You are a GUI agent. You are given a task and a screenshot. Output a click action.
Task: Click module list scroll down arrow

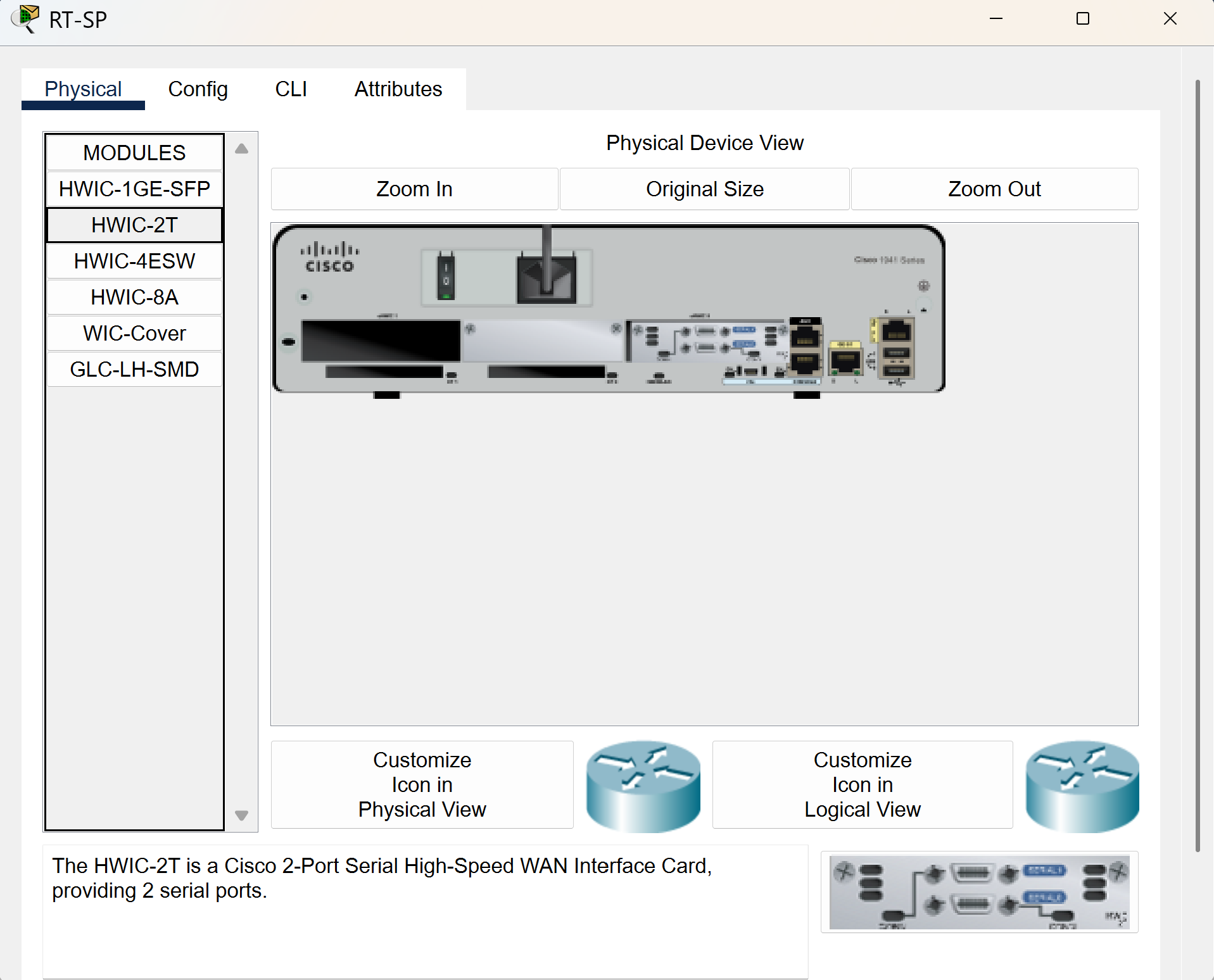point(241,815)
